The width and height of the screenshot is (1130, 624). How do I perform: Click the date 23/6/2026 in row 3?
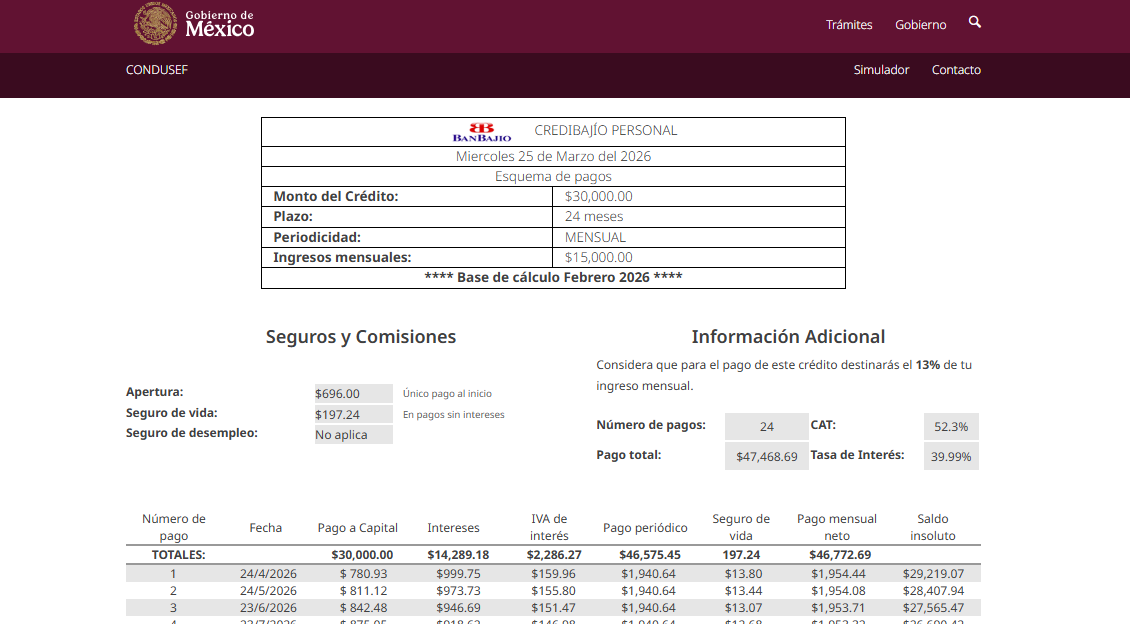[x=268, y=608]
